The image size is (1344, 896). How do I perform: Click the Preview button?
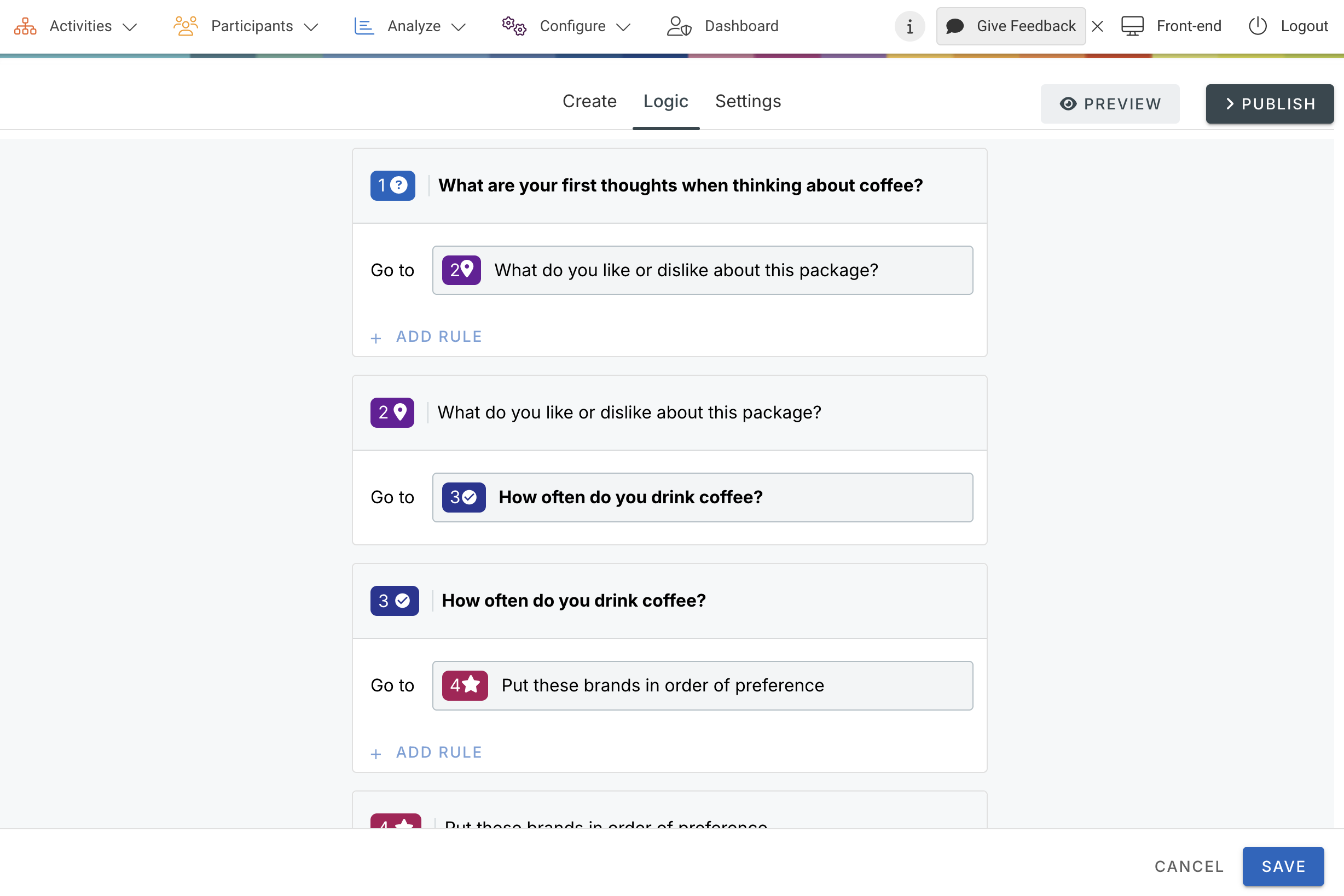1110,104
